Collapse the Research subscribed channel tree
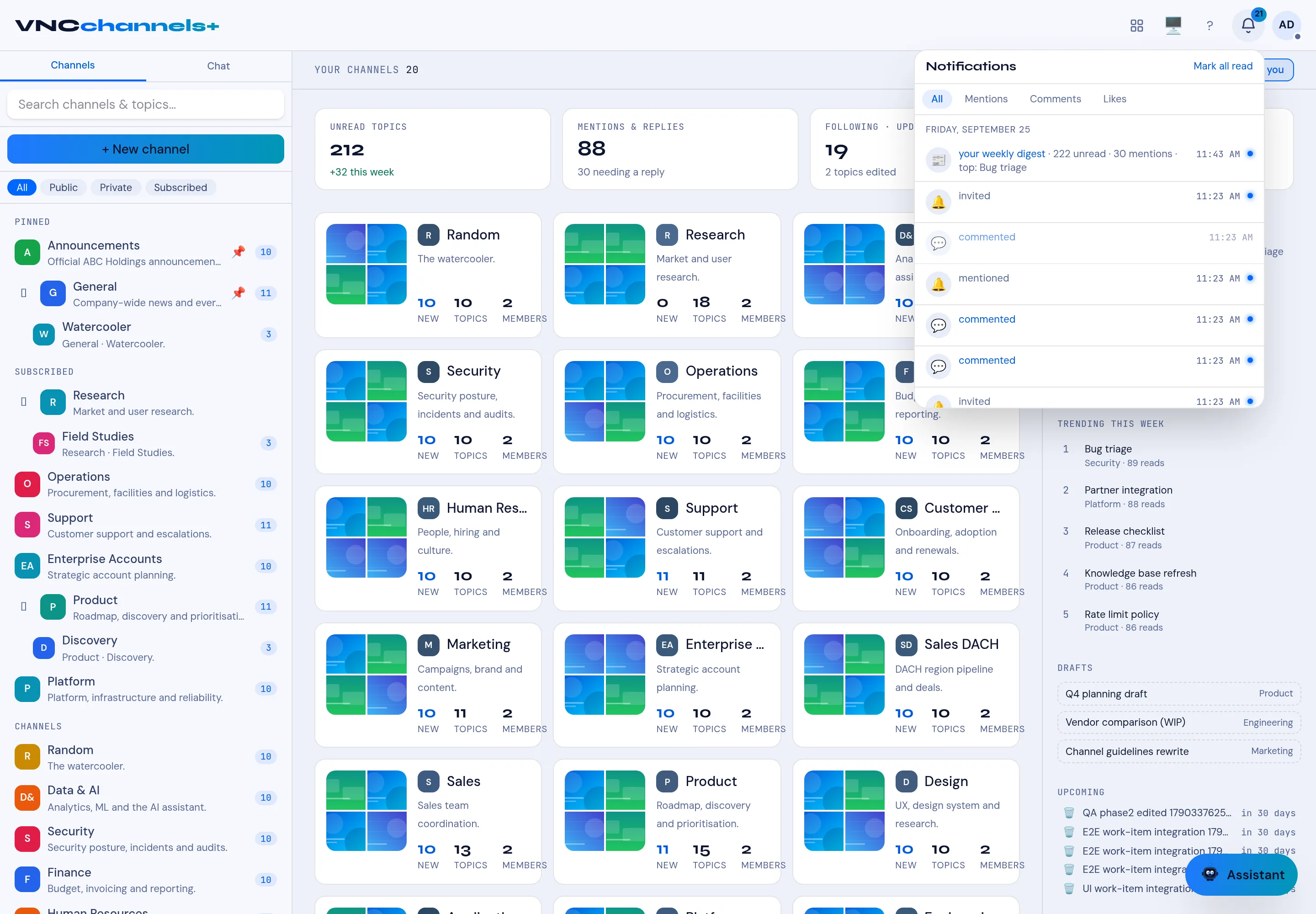1316x914 pixels. click(23, 401)
